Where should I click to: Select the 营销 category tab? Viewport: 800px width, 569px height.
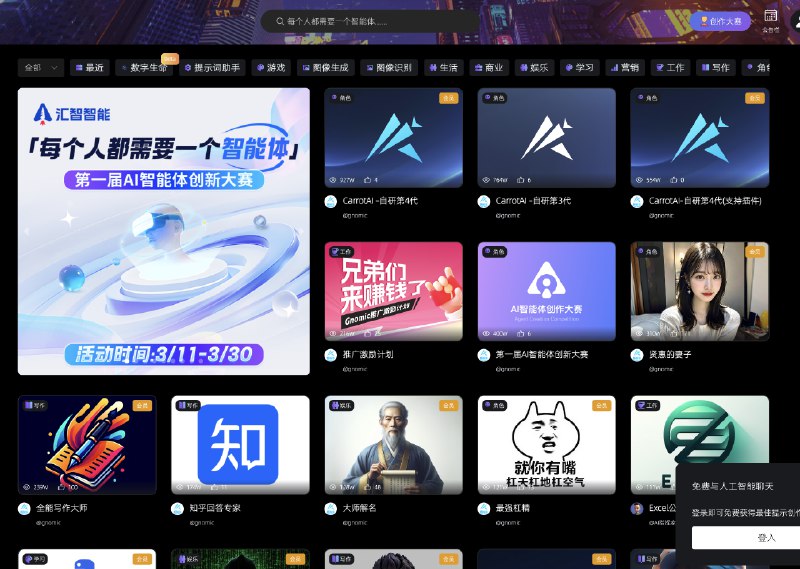point(625,67)
